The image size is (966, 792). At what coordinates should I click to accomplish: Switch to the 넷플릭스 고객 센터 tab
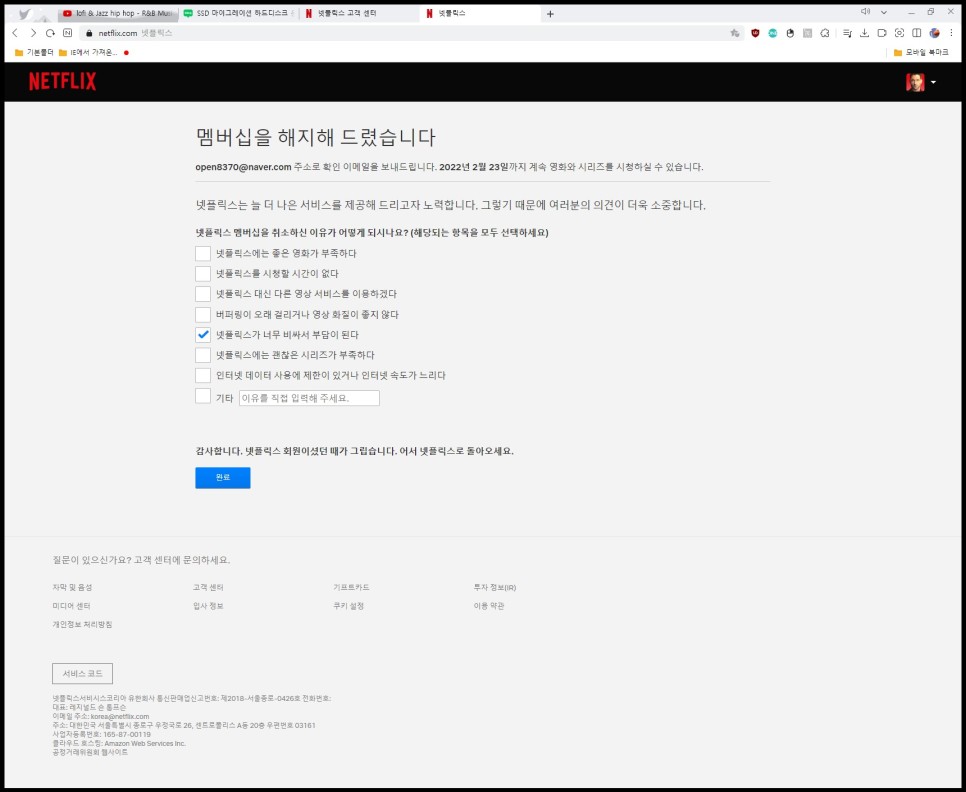(x=360, y=14)
